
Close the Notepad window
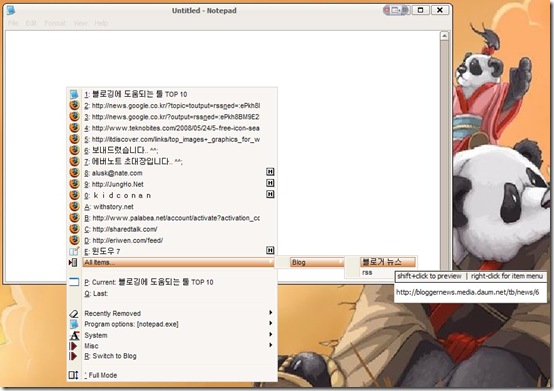[440, 10]
